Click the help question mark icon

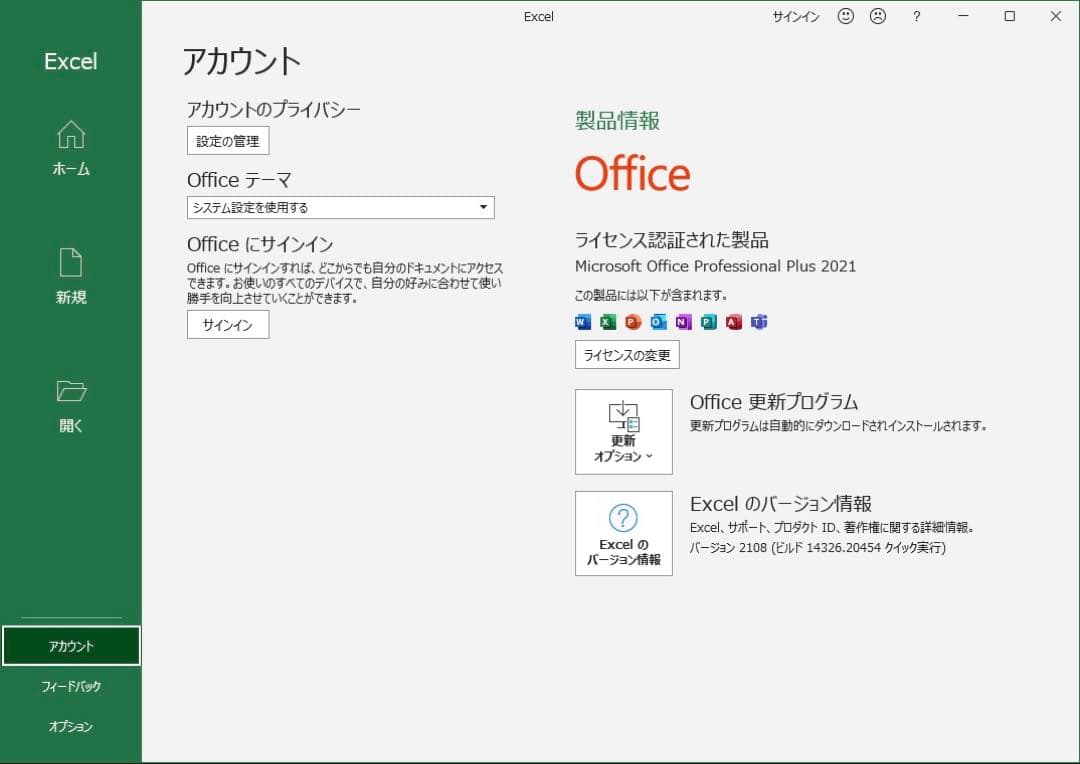pos(916,16)
